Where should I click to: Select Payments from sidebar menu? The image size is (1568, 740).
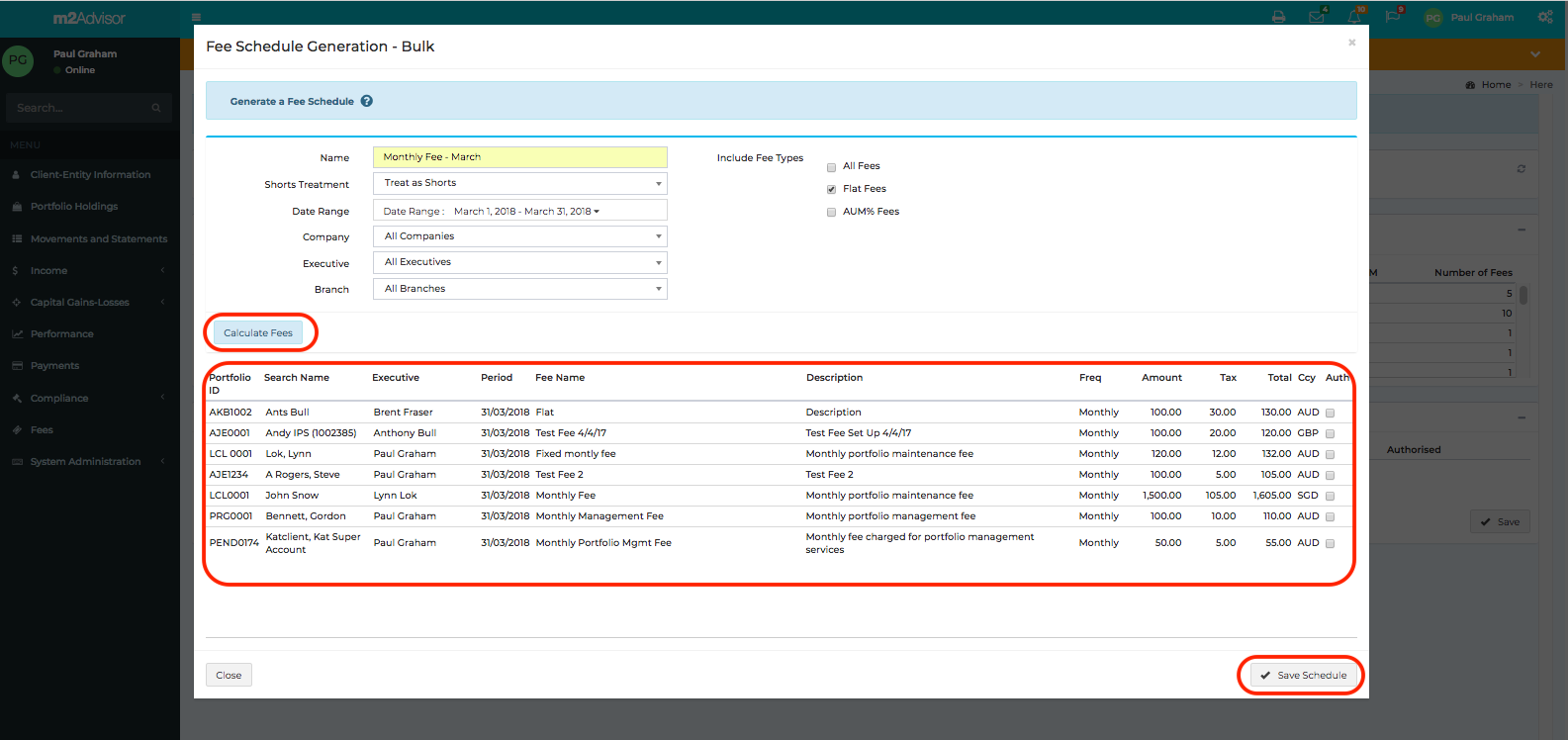coord(54,366)
